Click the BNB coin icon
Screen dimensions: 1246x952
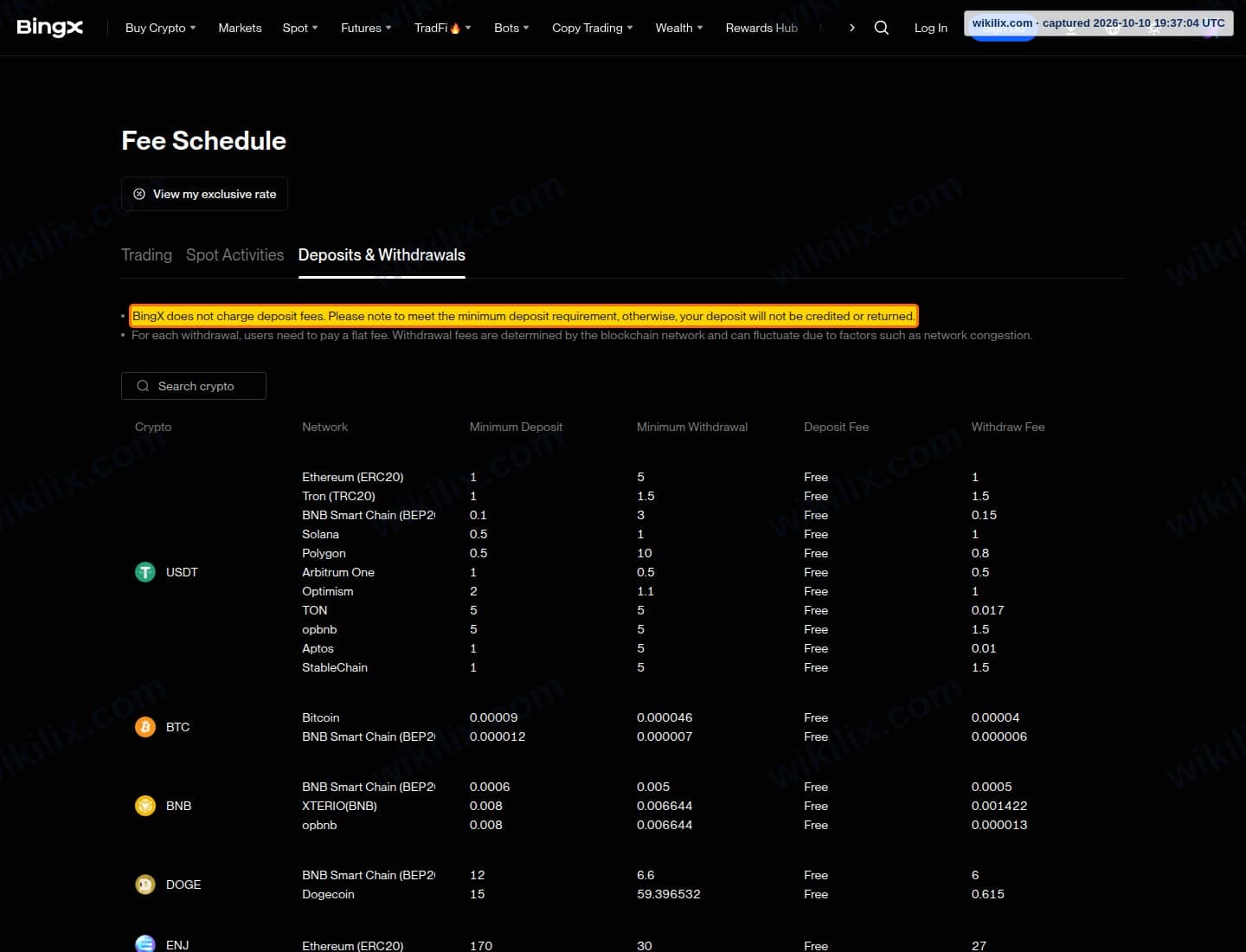coord(145,806)
